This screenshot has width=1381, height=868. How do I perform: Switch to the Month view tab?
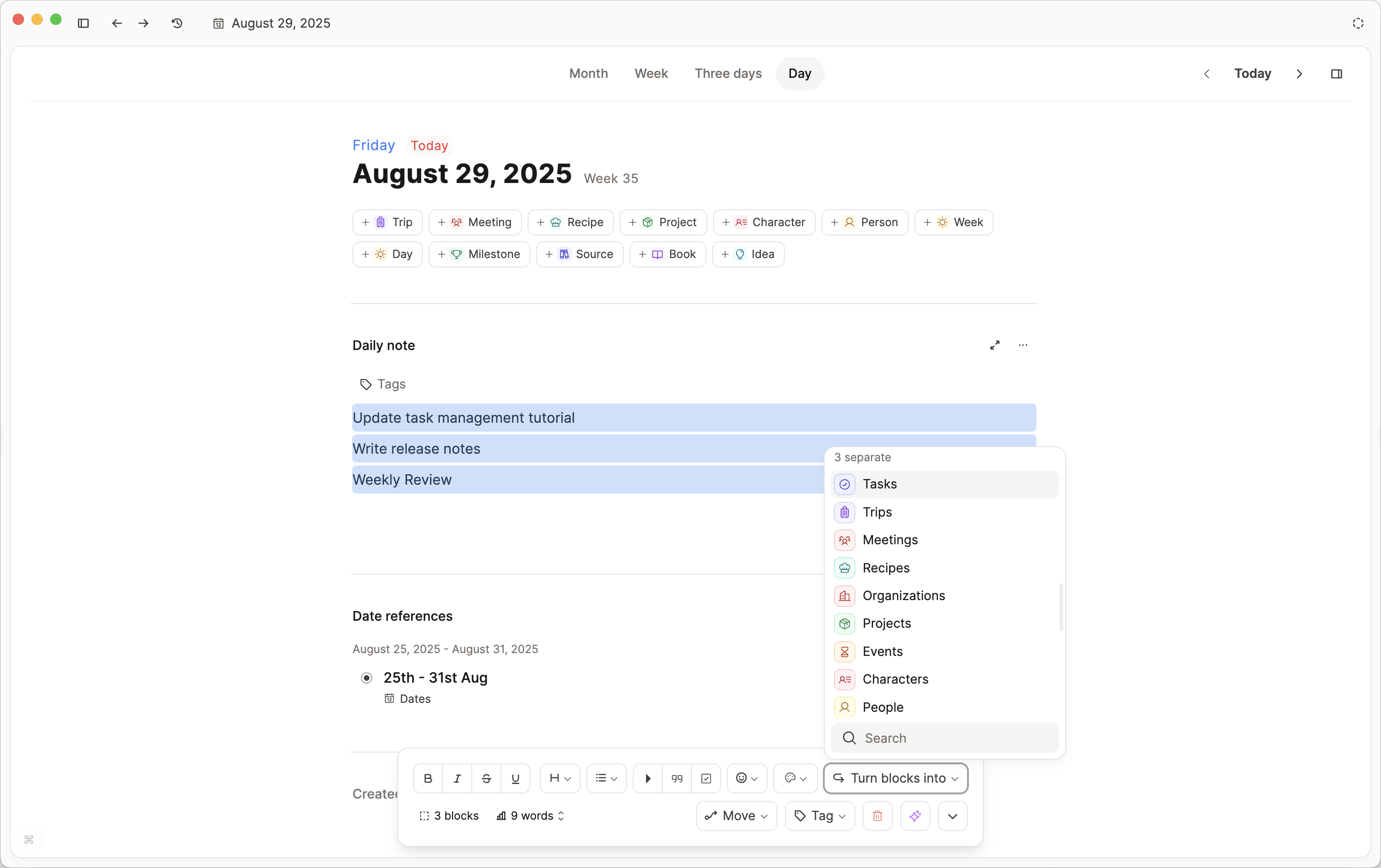(x=588, y=73)
